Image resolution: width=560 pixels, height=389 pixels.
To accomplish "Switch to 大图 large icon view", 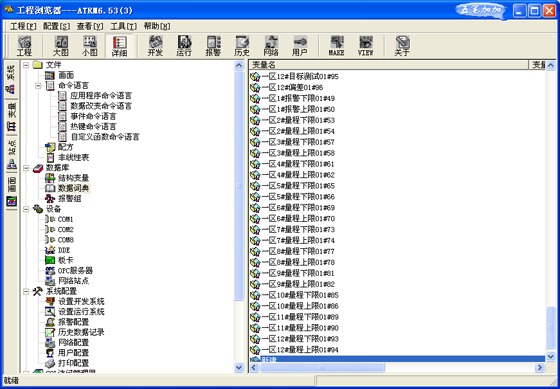I will (61, 46).
